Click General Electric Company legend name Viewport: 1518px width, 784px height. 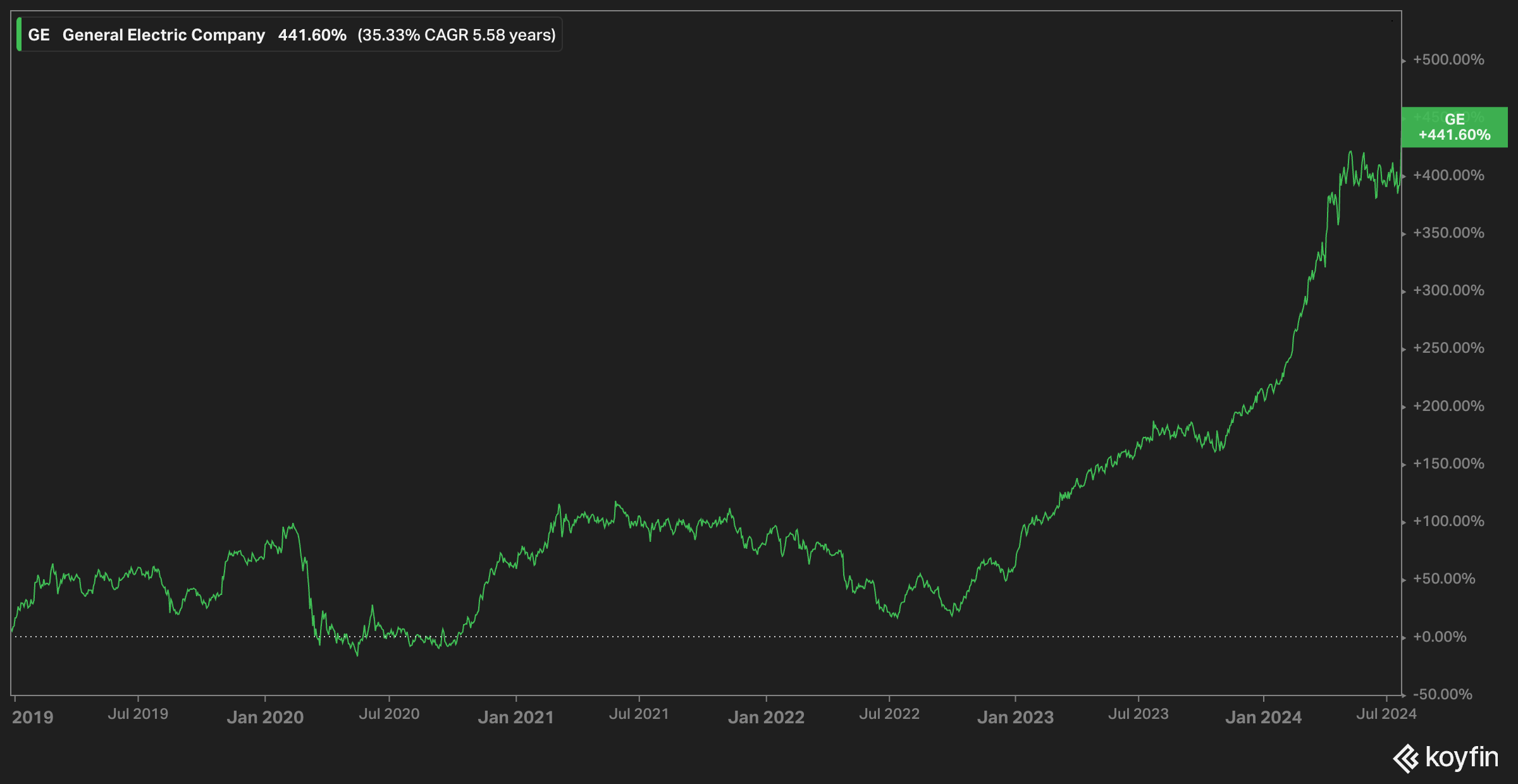point(163,35)
